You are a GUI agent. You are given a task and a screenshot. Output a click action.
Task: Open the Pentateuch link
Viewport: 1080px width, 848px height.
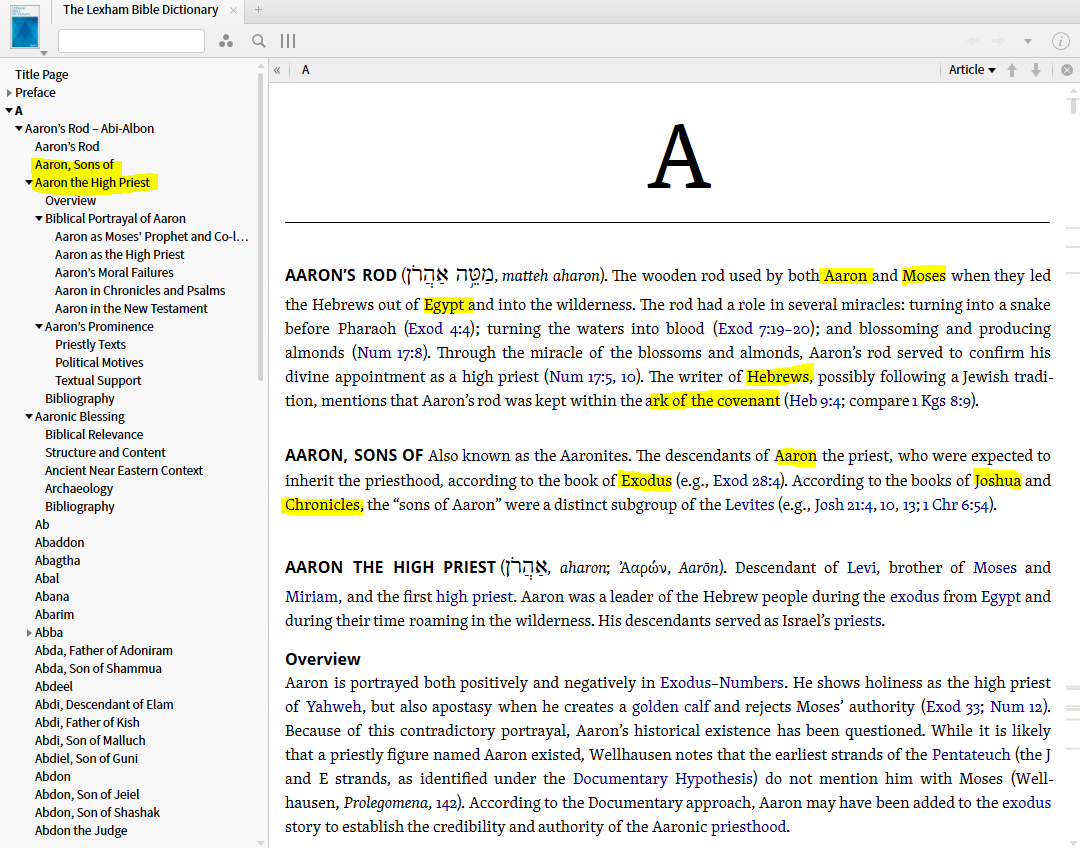click(x=970, y=755)
